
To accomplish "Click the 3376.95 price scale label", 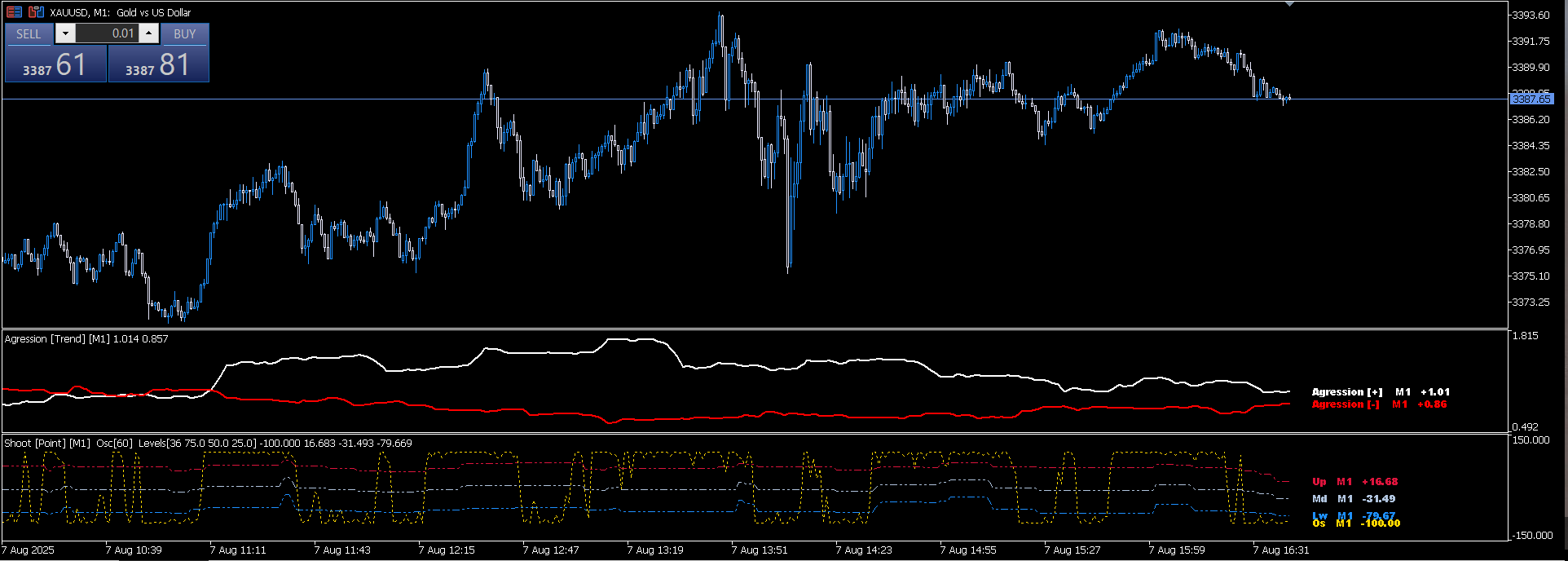I will [1531, 250].
